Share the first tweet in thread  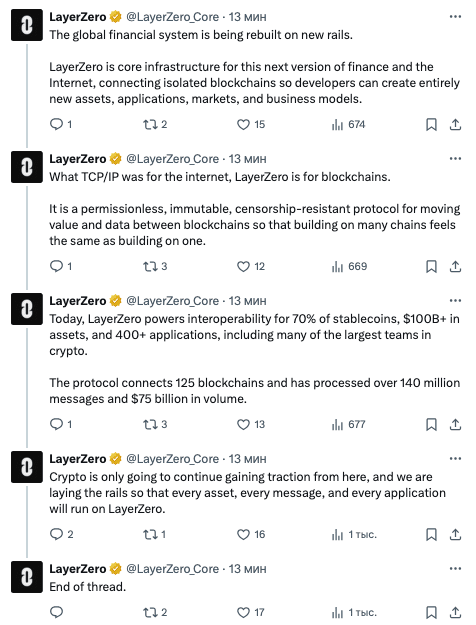pyautogui.click(x=455, y=125)
